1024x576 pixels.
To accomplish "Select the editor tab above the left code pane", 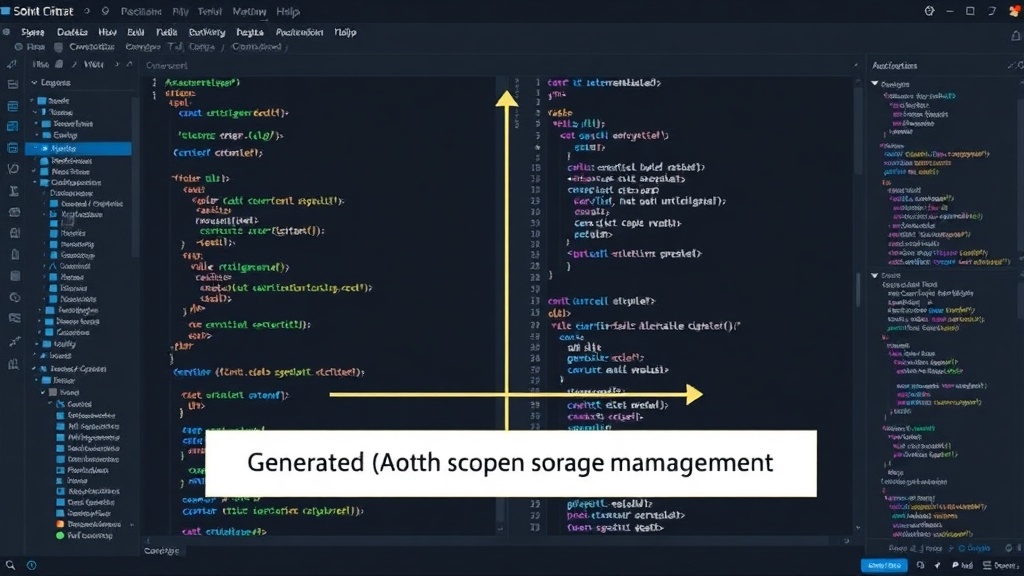I will (167, 65).
